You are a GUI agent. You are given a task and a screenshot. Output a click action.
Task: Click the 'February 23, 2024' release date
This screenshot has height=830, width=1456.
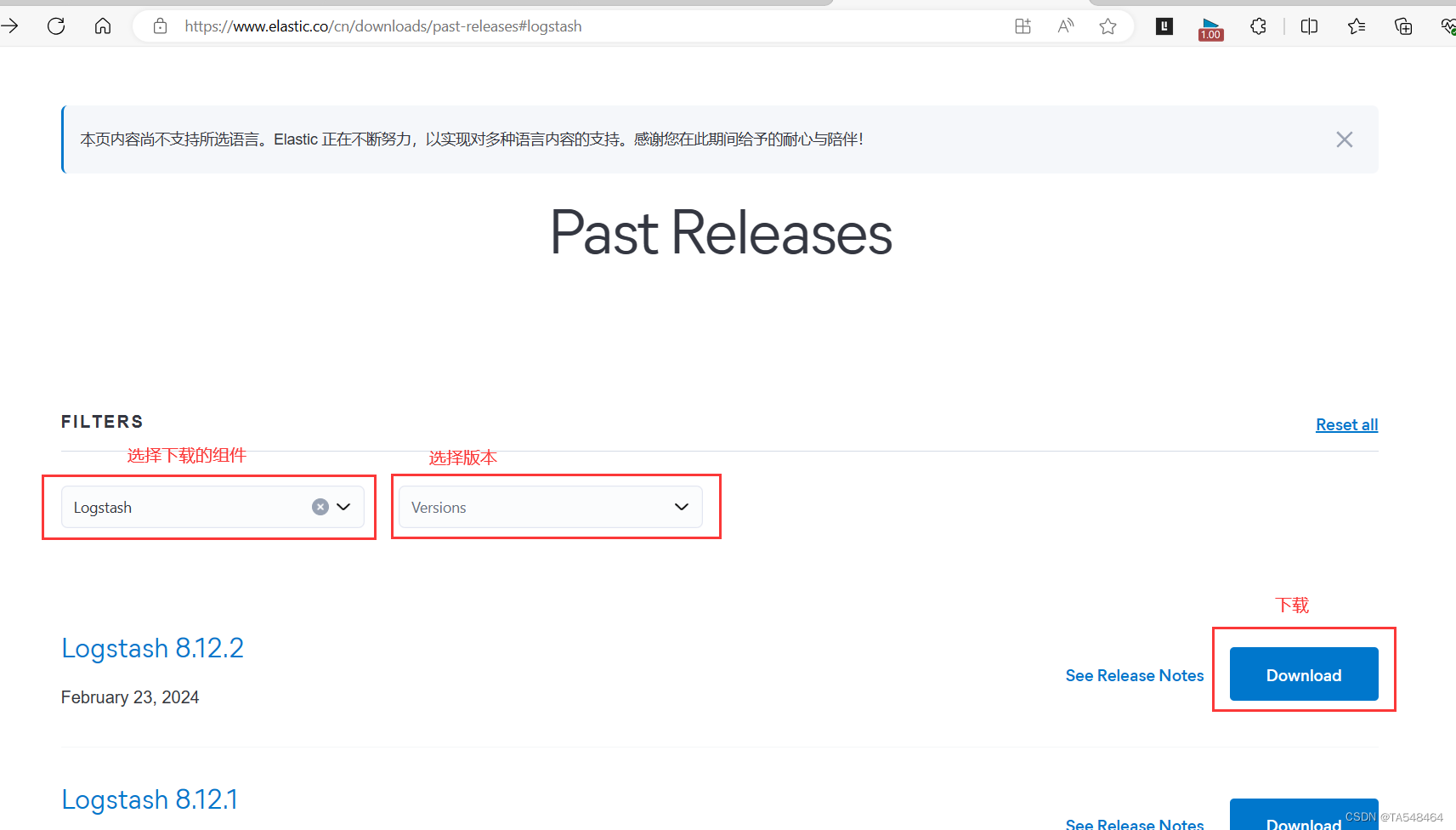point(130,697)
